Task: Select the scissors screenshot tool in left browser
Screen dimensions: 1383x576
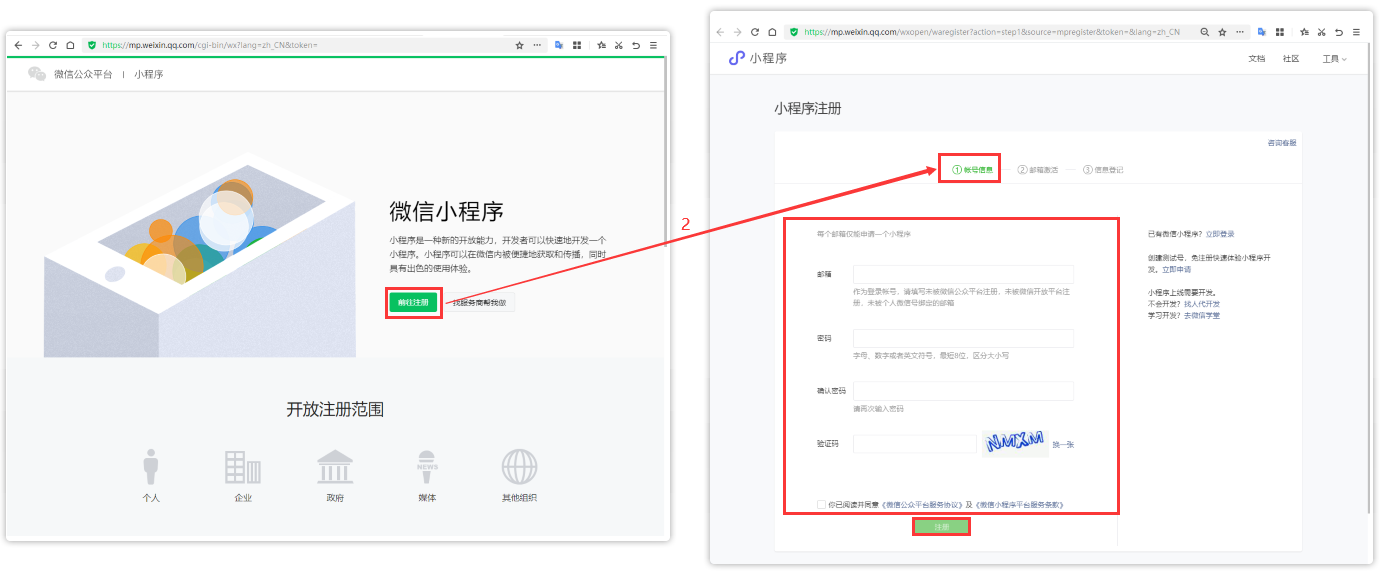Action: point(619,45)
